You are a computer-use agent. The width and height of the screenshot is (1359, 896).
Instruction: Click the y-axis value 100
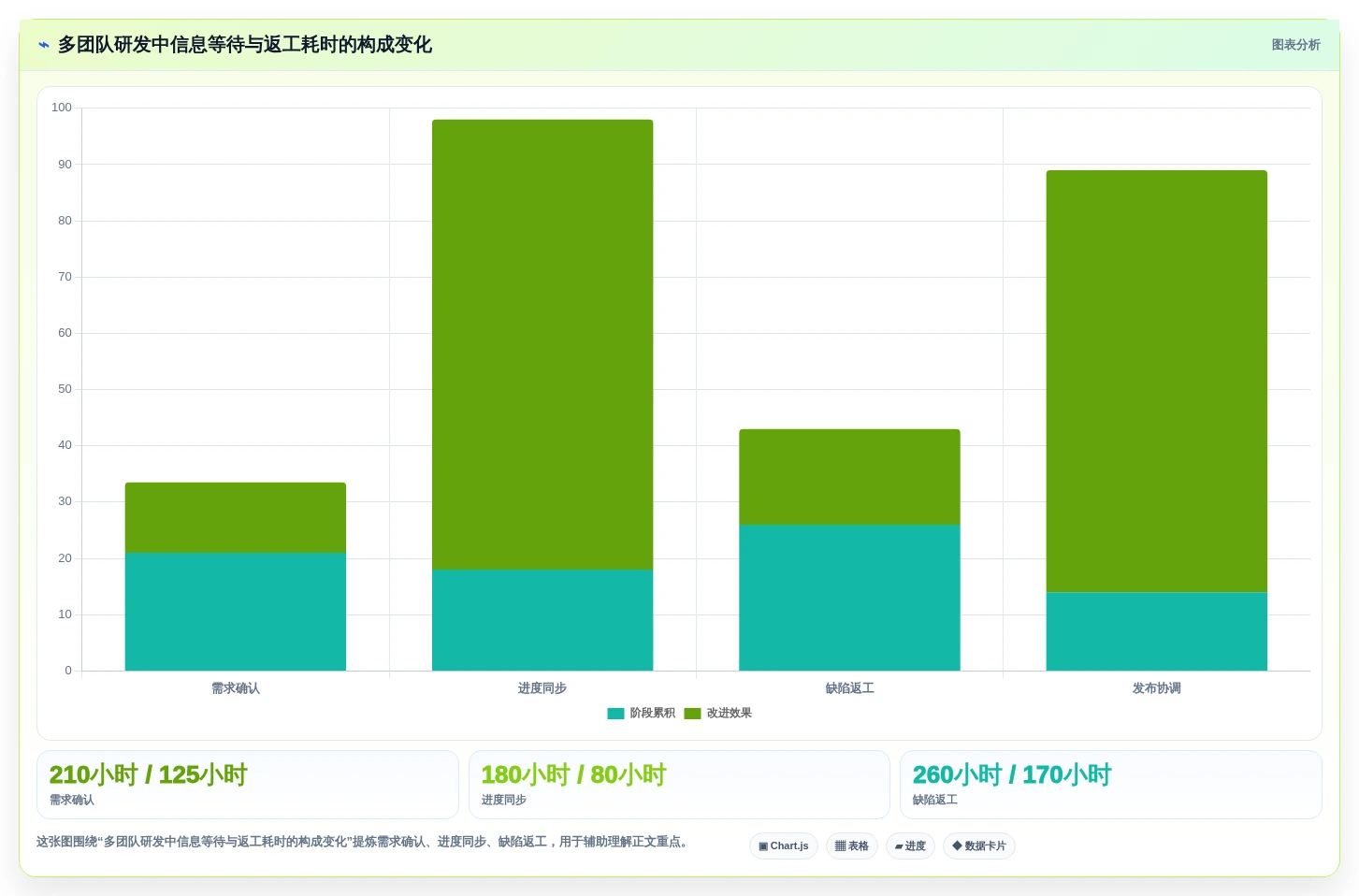click(62, 108)
